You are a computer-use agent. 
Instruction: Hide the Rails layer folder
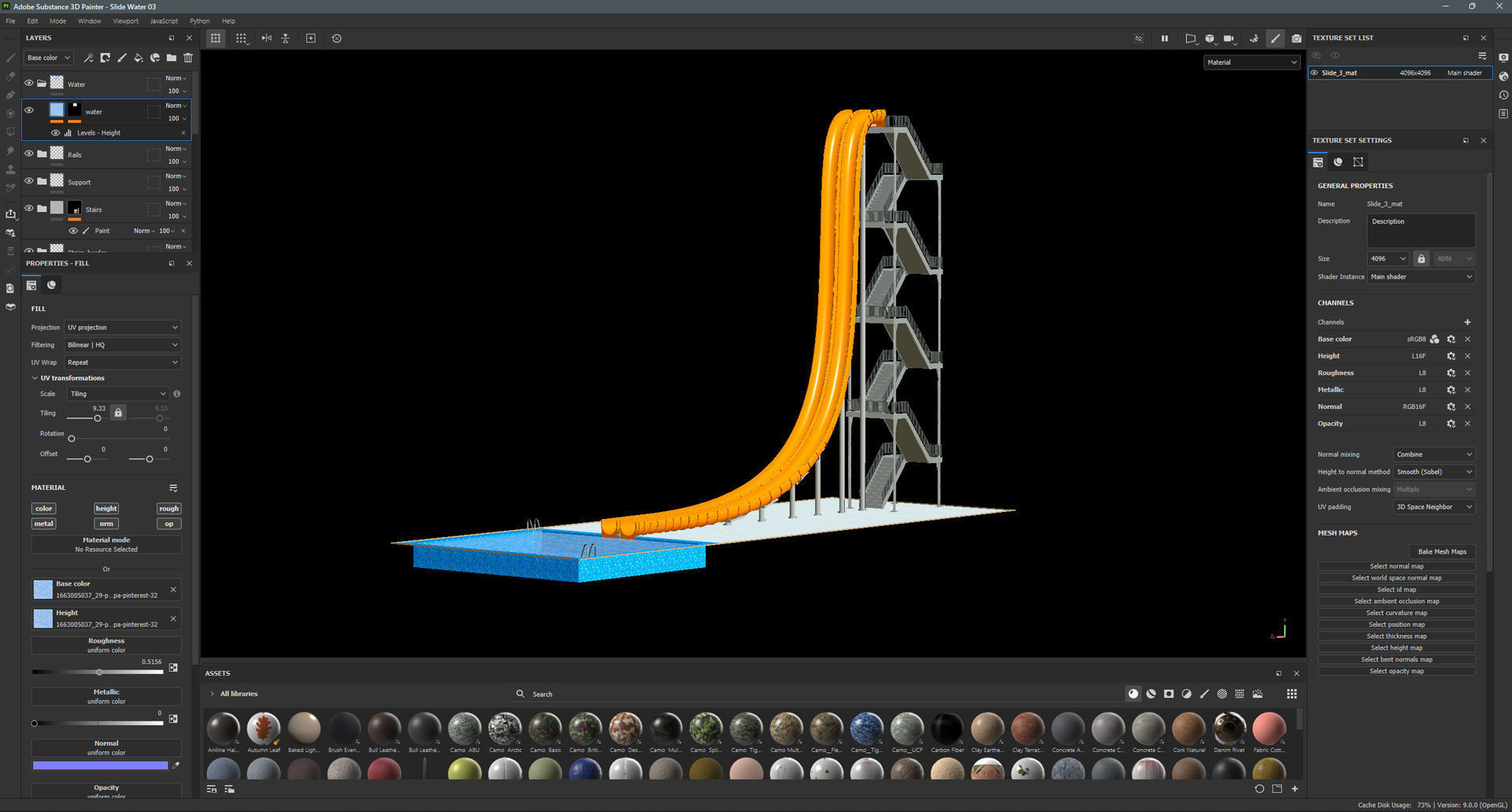[x=29, y=154]
